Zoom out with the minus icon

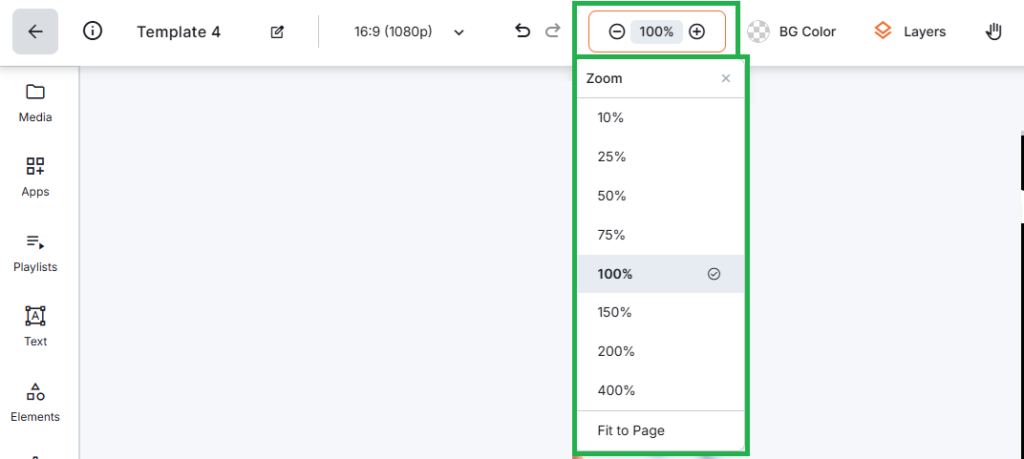point(616,31)
